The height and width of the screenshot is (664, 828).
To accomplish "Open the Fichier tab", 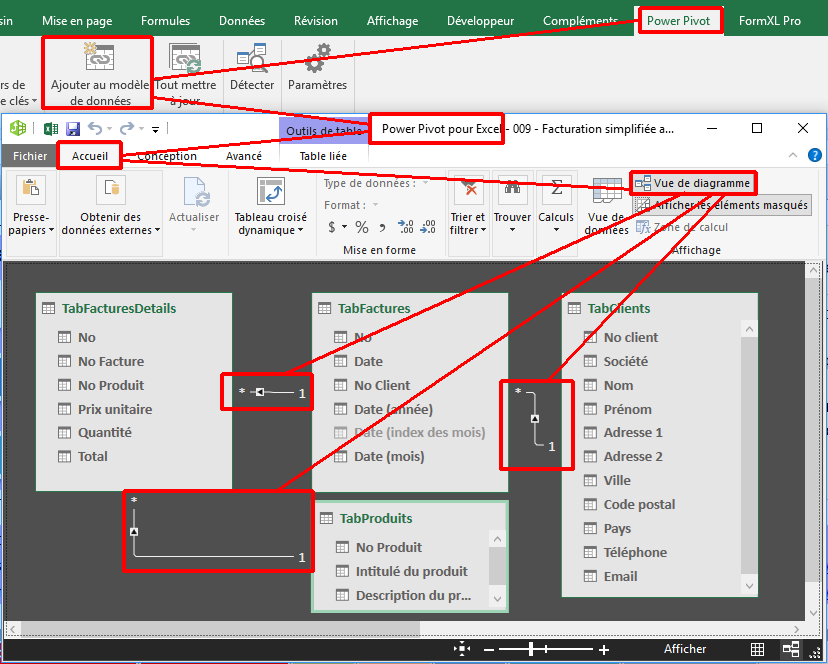I will pos(30,156).
